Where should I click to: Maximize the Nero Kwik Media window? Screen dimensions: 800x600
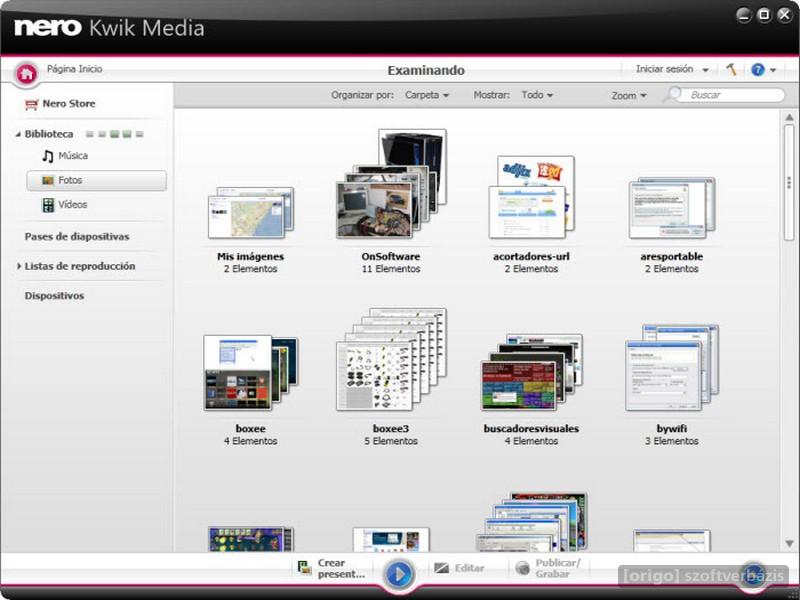click(764, 15)
